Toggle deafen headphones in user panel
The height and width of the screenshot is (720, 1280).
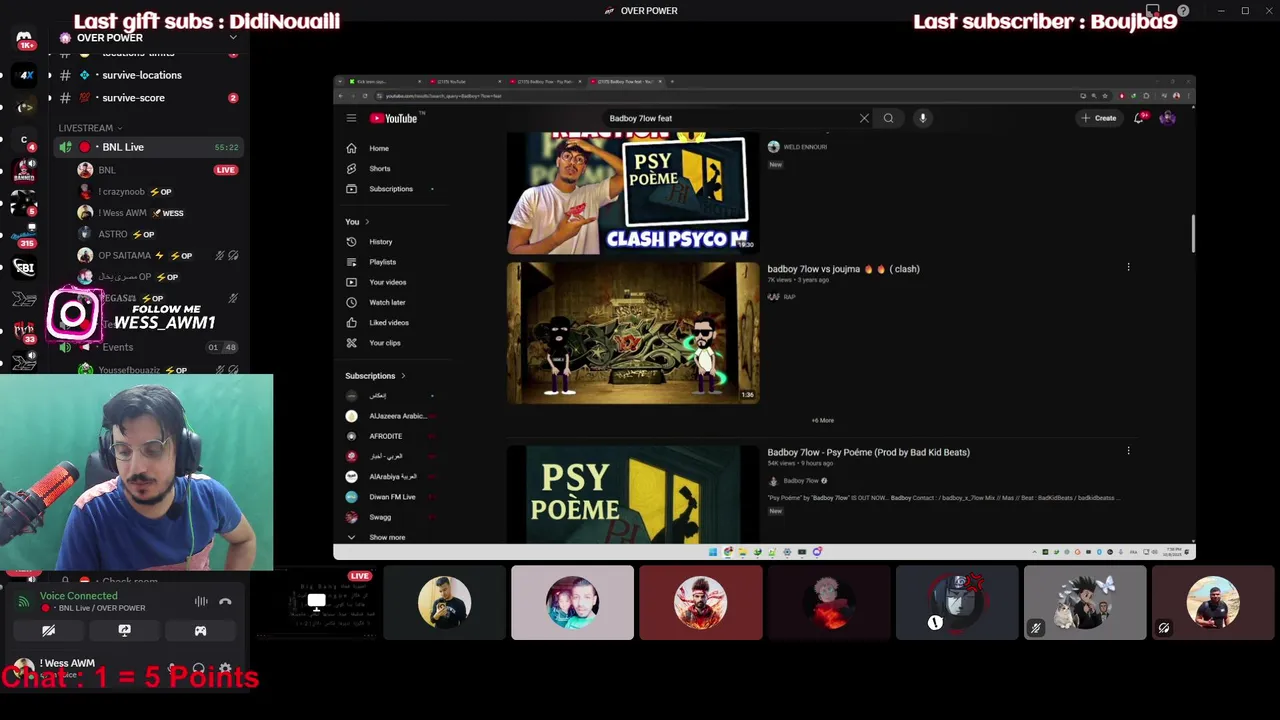point(198,668)
